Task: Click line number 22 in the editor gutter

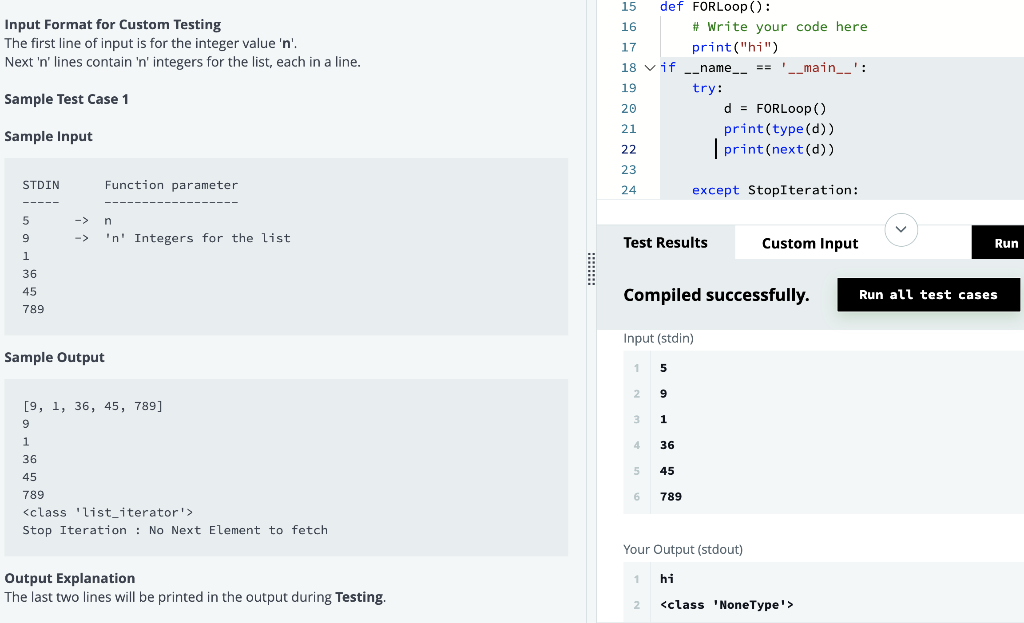Action: coord(628,148)
